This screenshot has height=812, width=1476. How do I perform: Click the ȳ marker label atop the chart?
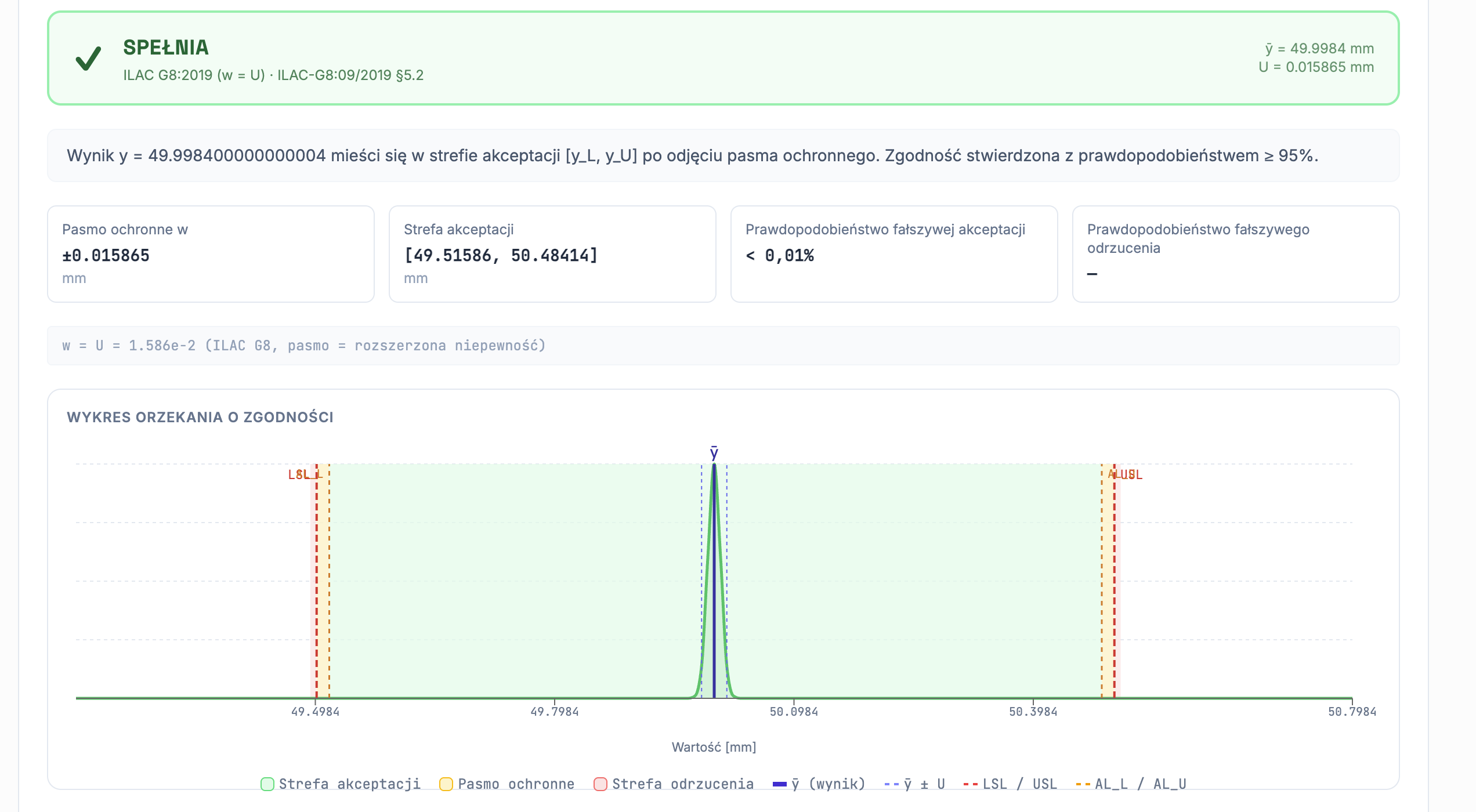714,452
